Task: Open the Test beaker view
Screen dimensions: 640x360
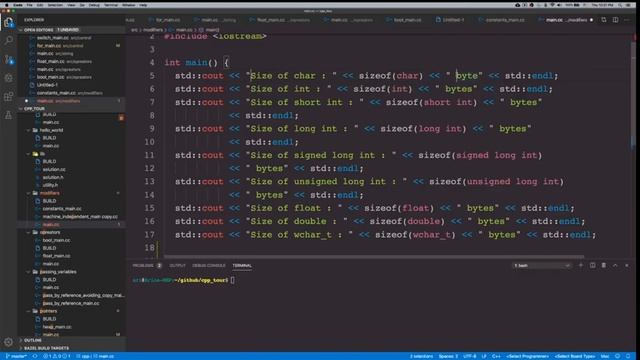Action: point(9,115)
